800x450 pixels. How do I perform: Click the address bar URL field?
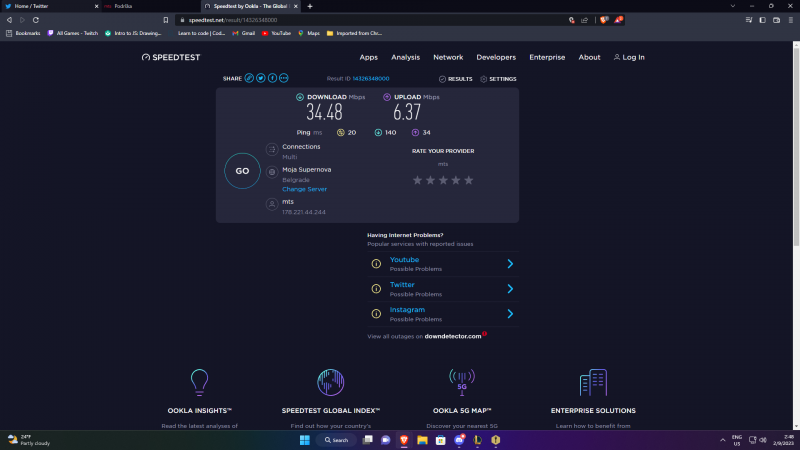[372, 20]
